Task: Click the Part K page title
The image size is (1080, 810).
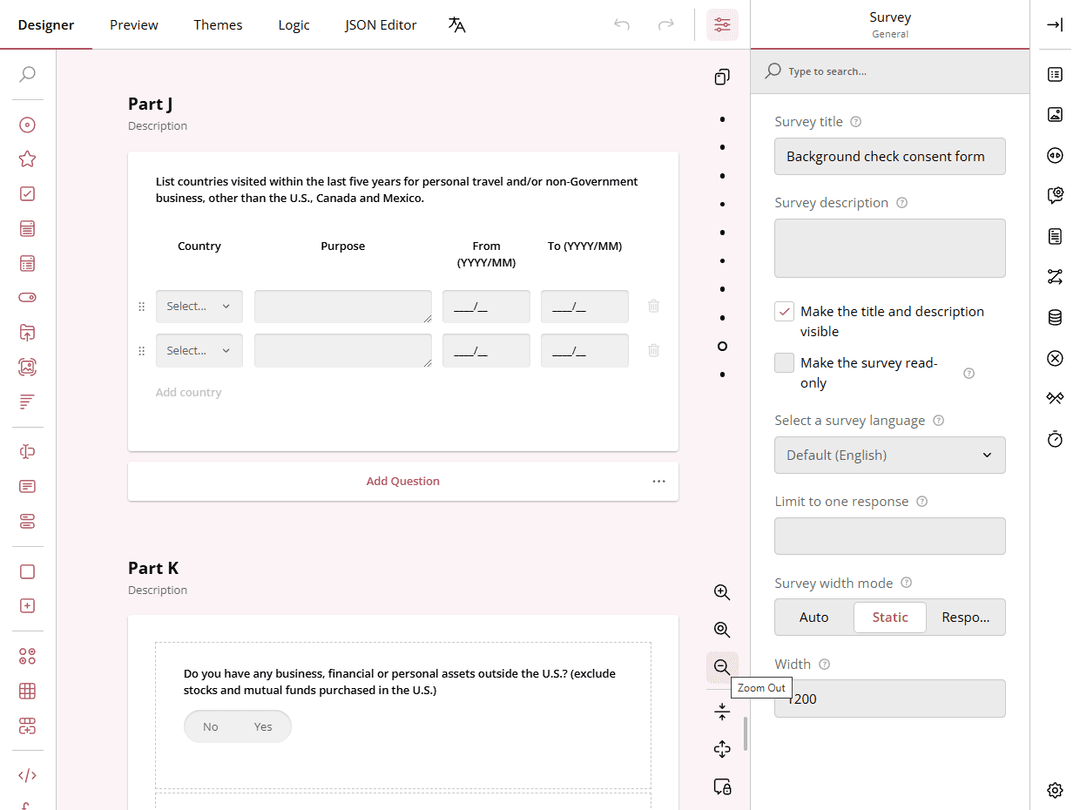Action: [x=153, y=568]
